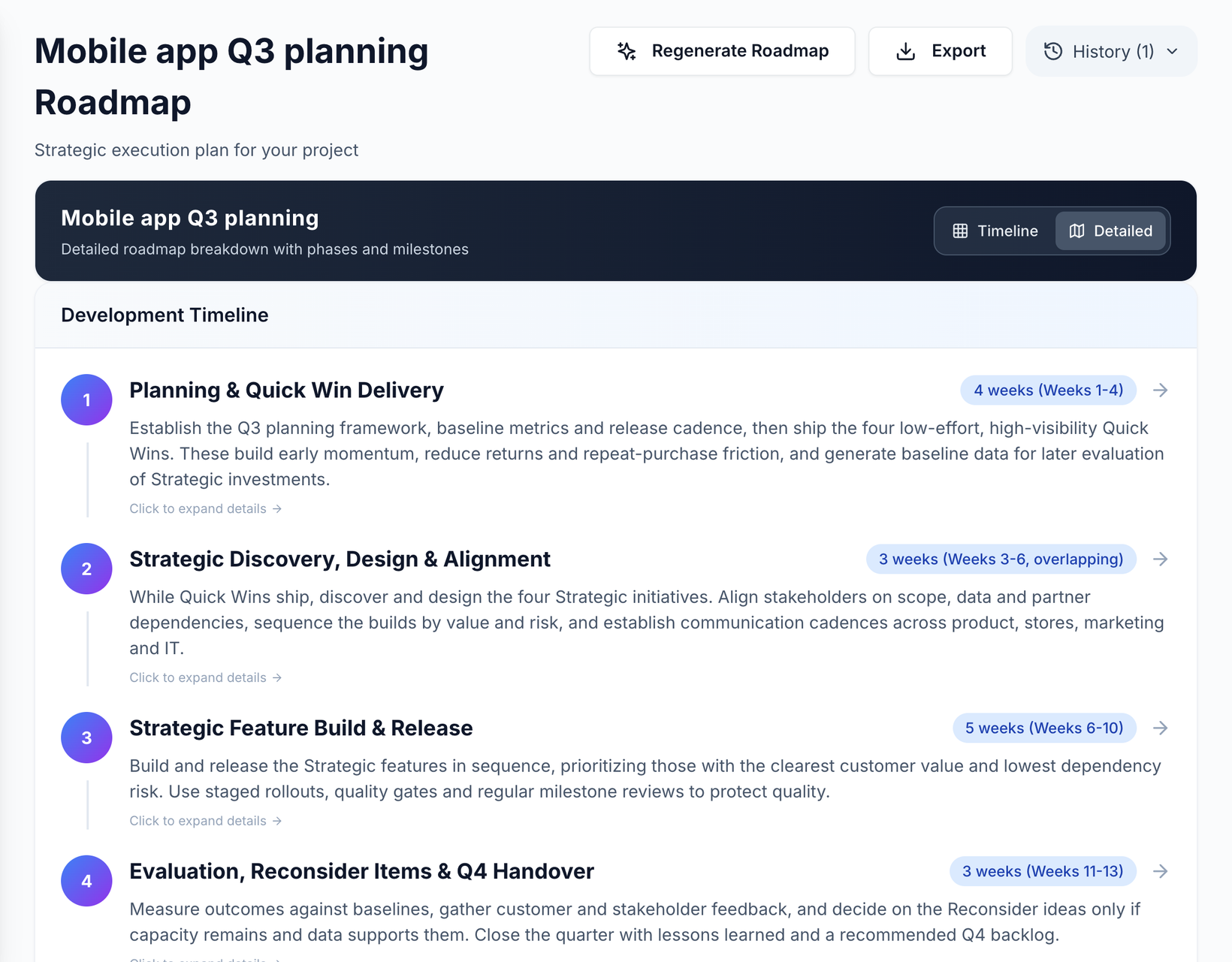Expand Planning & Quick Win Delivery arrow
The width and height of the screenshot is (1232, 962).
[1161, 390]
